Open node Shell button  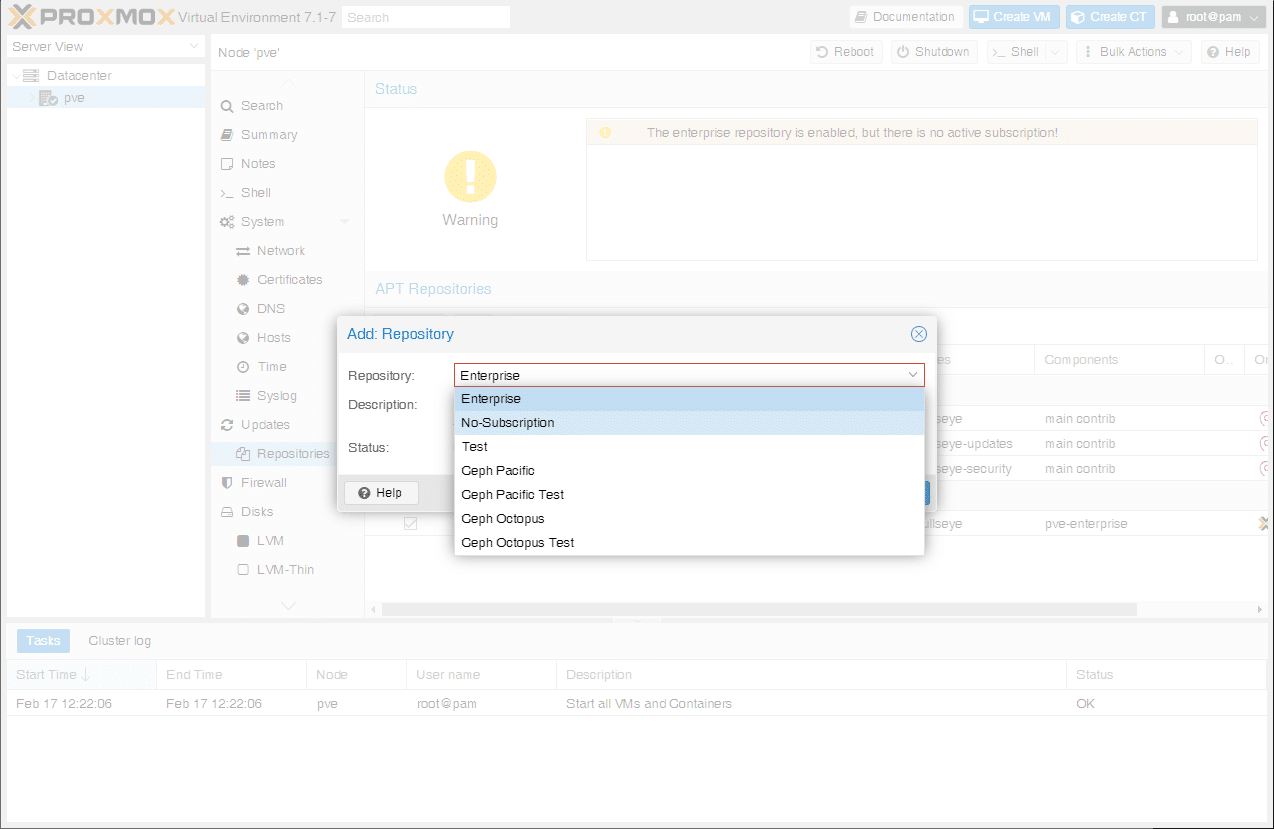click(1016, 52)
